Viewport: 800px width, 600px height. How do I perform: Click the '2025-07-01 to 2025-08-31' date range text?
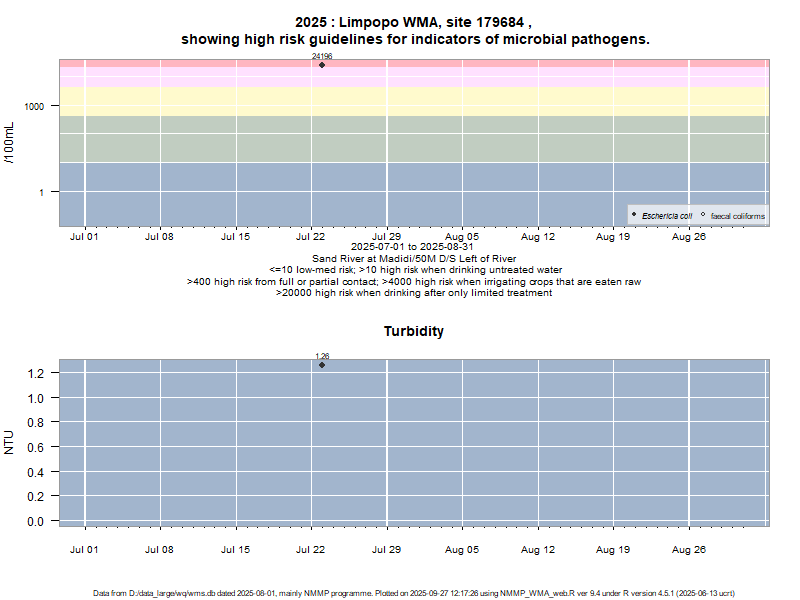coord(413,247)
